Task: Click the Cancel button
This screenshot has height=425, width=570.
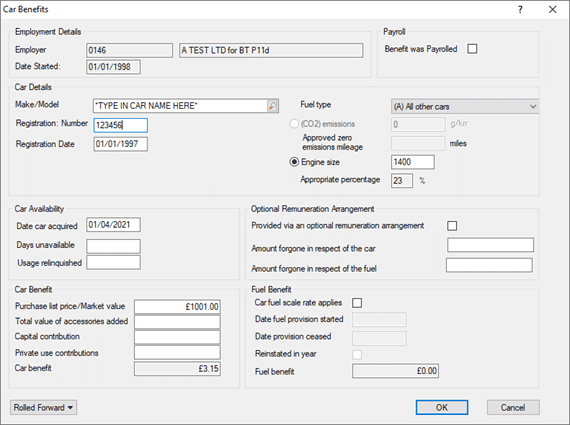Action: coord(513,408)
